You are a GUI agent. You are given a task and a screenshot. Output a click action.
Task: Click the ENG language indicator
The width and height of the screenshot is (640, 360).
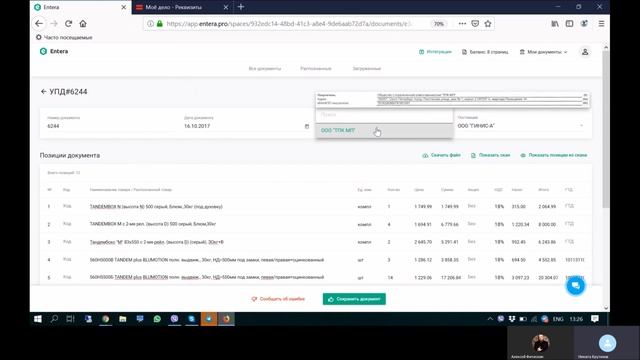(558, 319)
